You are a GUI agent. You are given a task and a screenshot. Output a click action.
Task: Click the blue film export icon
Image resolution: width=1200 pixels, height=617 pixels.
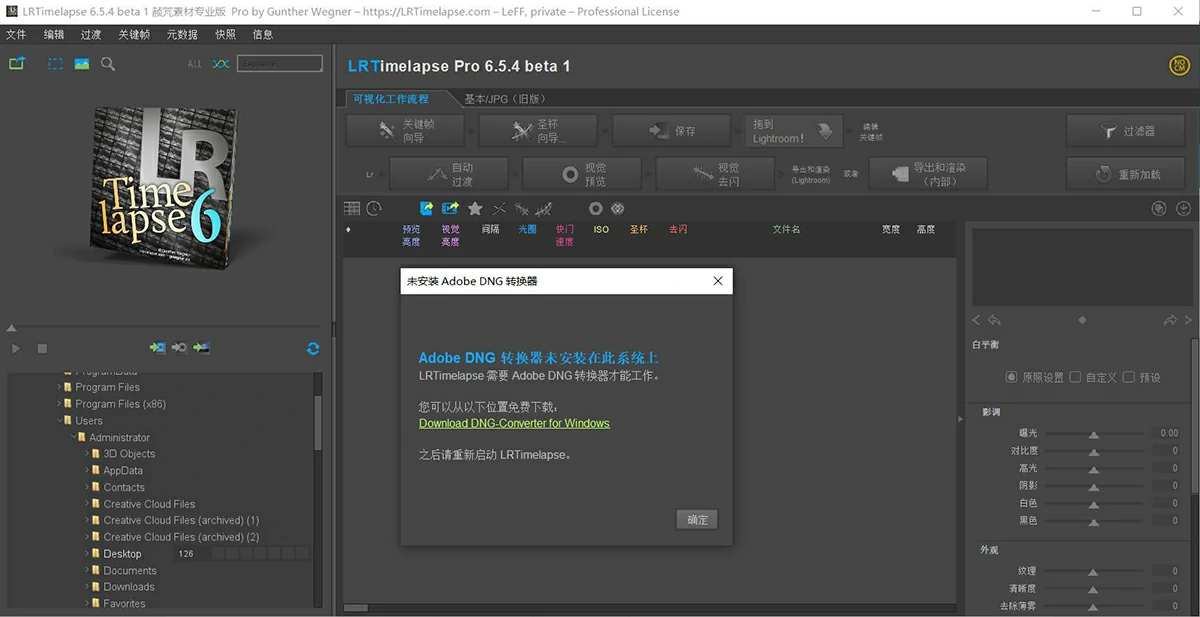(x=450, y=208)
